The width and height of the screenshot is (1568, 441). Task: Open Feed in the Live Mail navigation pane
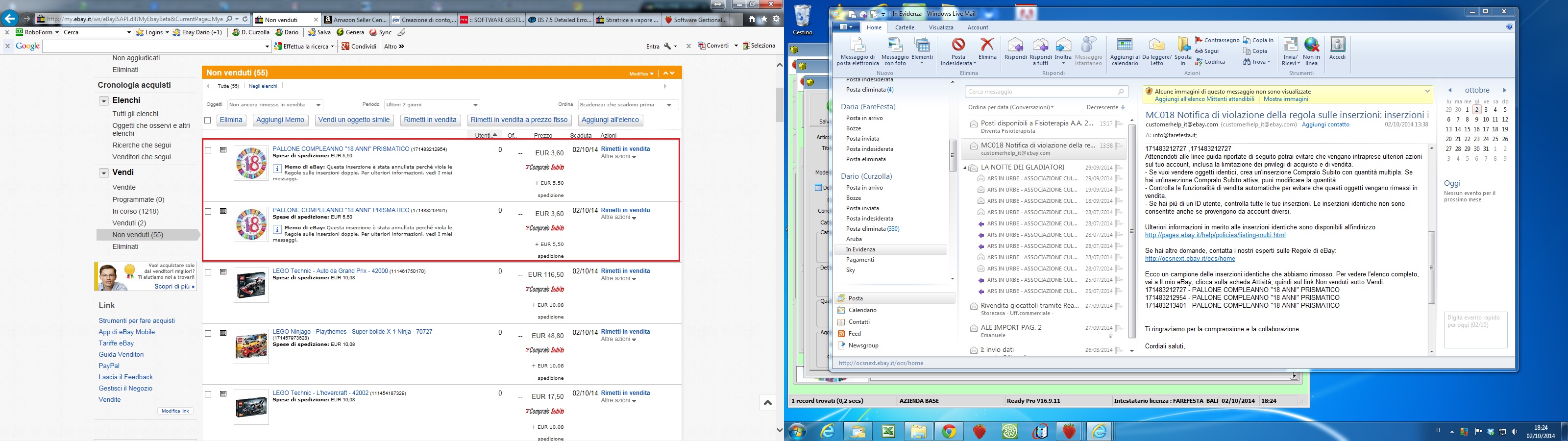(849, 334)
